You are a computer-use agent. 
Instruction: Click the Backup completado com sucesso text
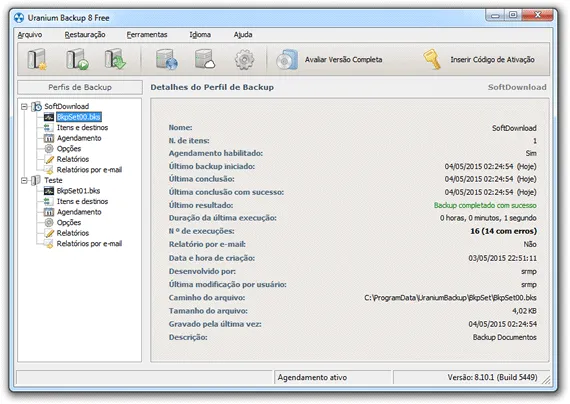(485, 205)
